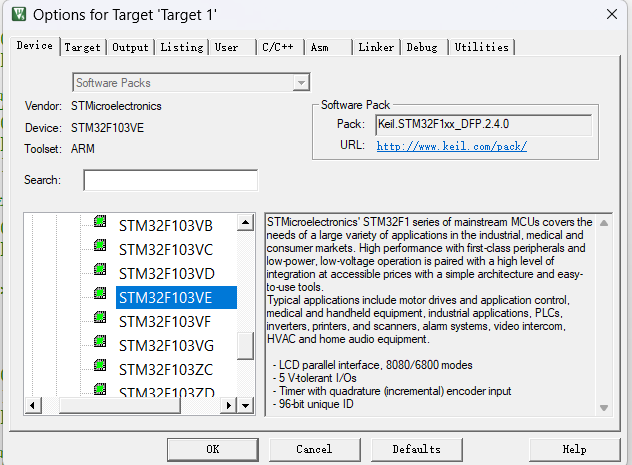Click the device list vertical scrollbar thumb
Image resolution: width=632 pixels, height=465 pixels.
(245, 346)
